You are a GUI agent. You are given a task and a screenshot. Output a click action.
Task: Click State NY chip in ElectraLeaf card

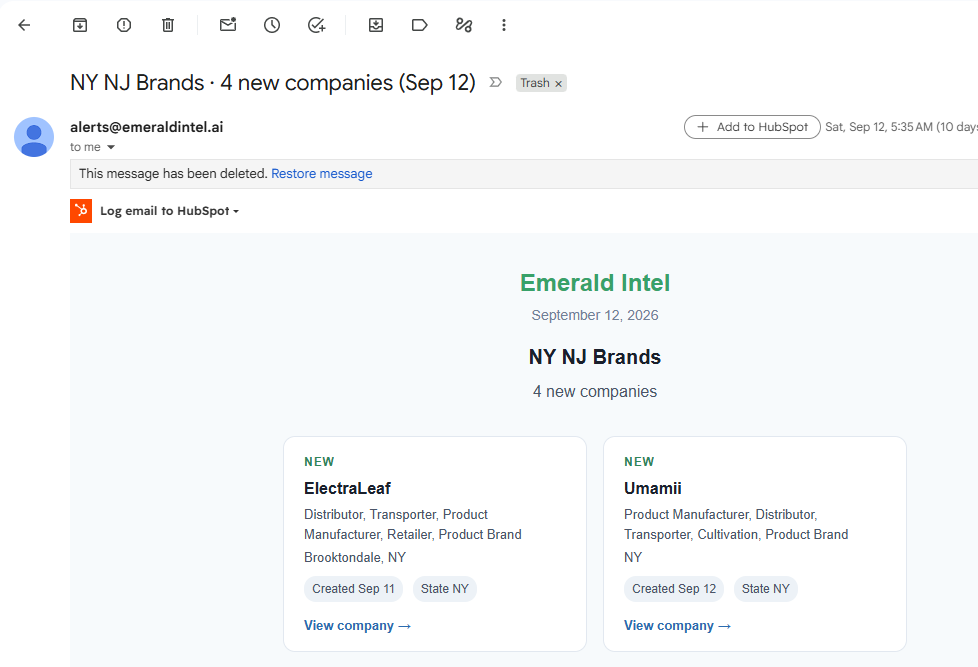445,588
